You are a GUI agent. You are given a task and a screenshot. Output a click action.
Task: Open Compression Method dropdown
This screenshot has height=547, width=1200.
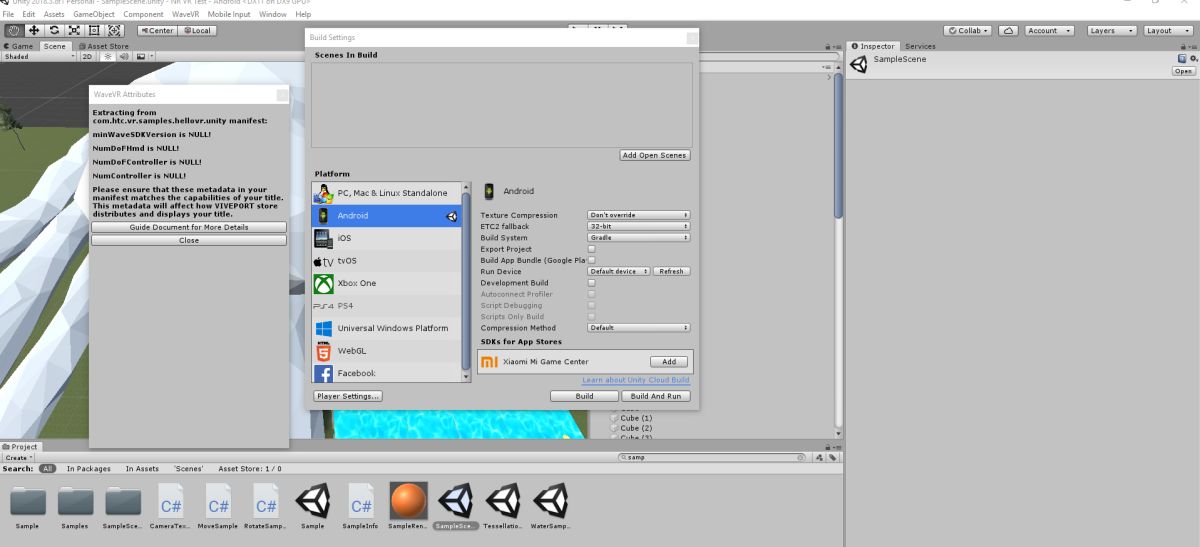(x=638, y=328)
